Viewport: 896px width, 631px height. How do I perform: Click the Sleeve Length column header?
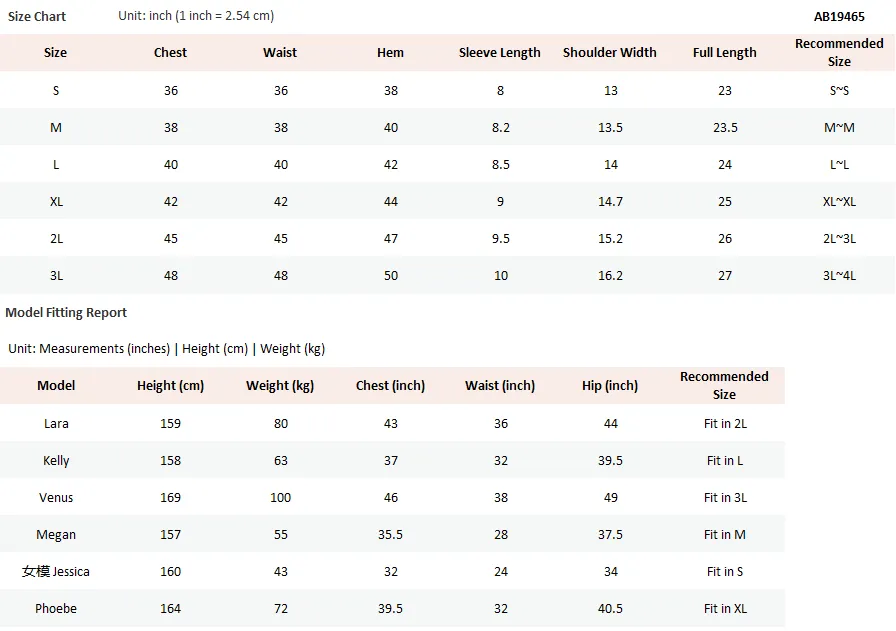coord(499,53)
